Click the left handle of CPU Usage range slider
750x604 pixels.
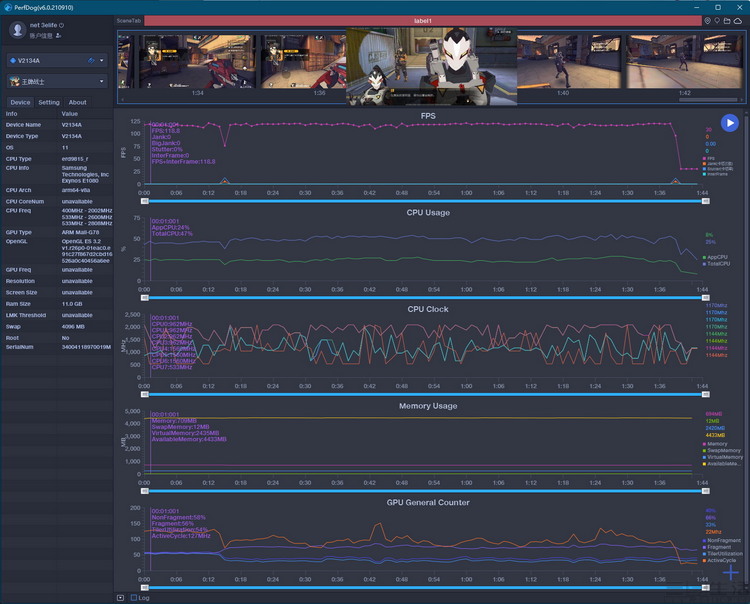click(x=144, y=298)
